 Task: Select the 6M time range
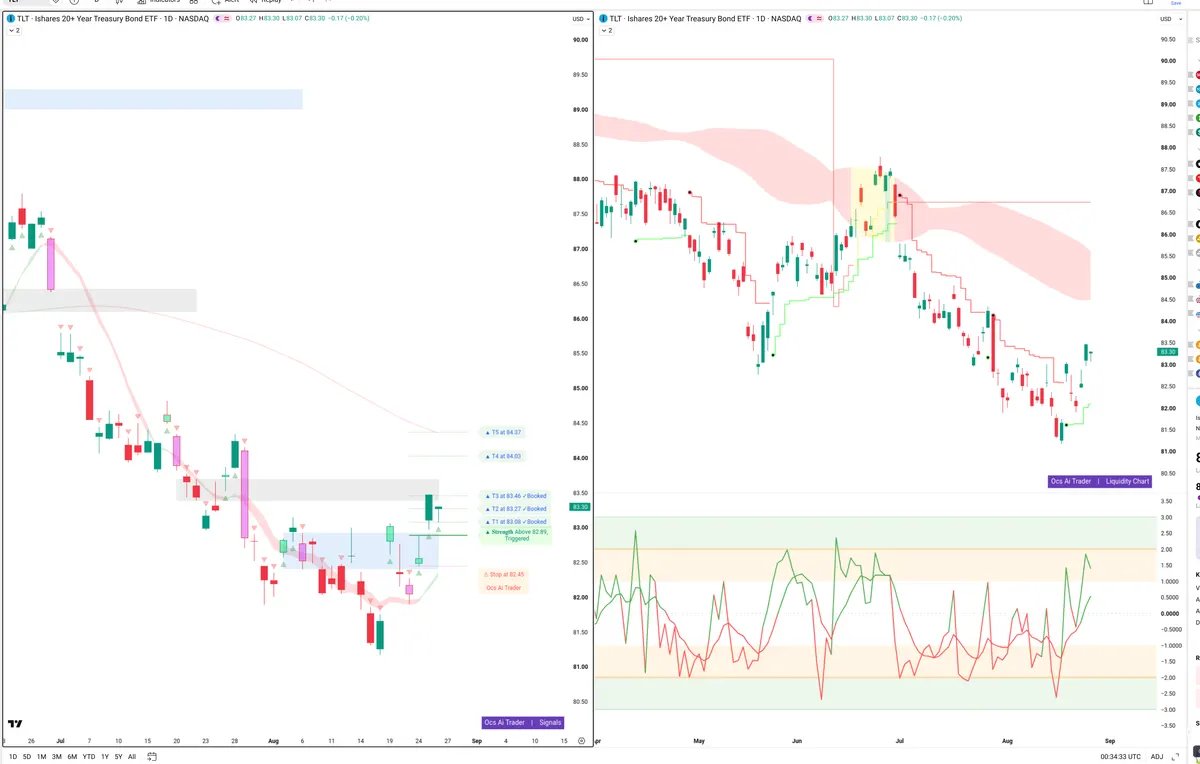[72, 757]
